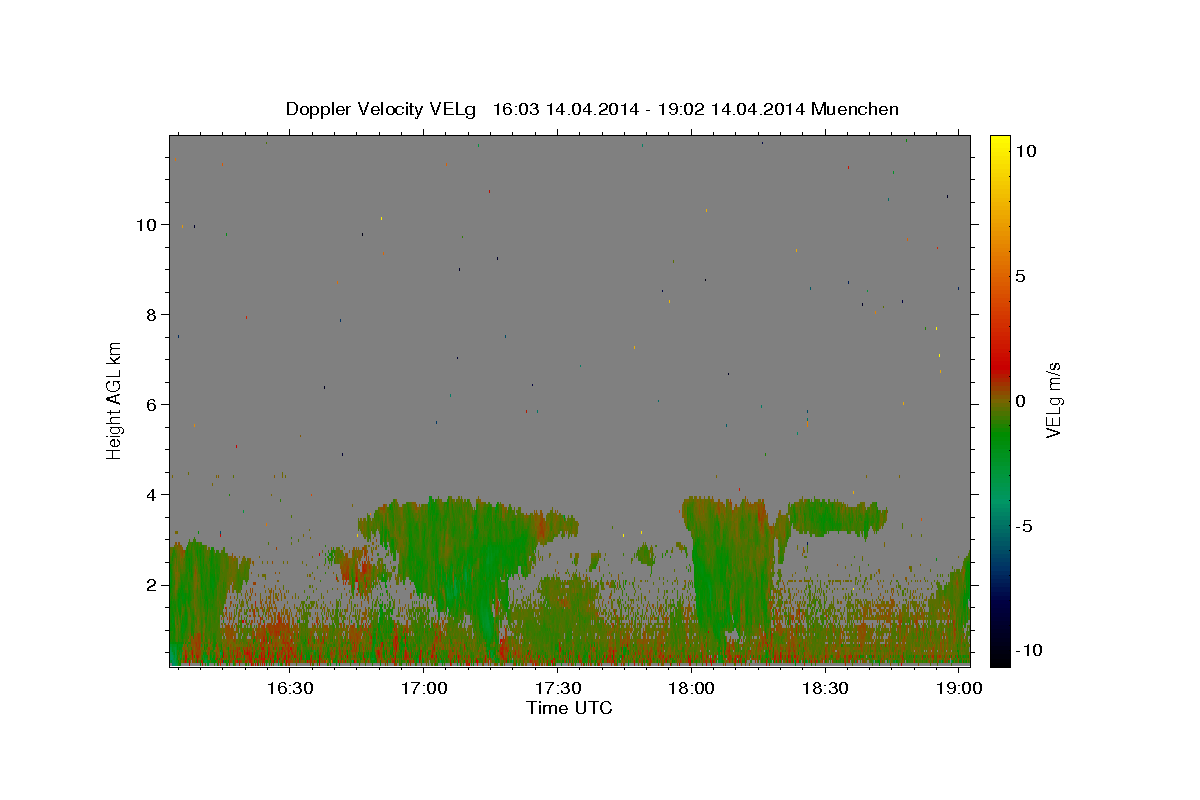Click the height tick label 6

(x=151, y=405)
